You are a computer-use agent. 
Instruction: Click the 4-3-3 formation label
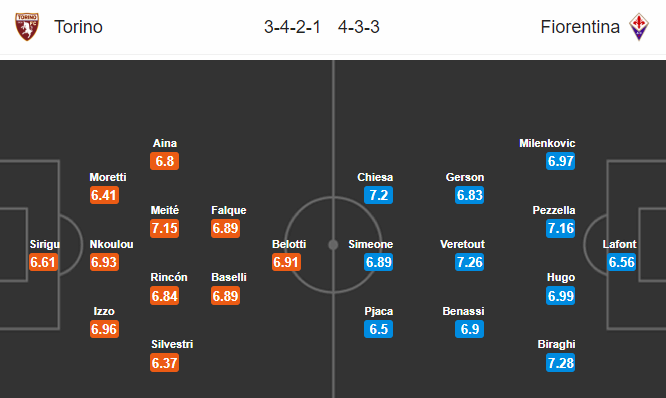click(358, 27)
